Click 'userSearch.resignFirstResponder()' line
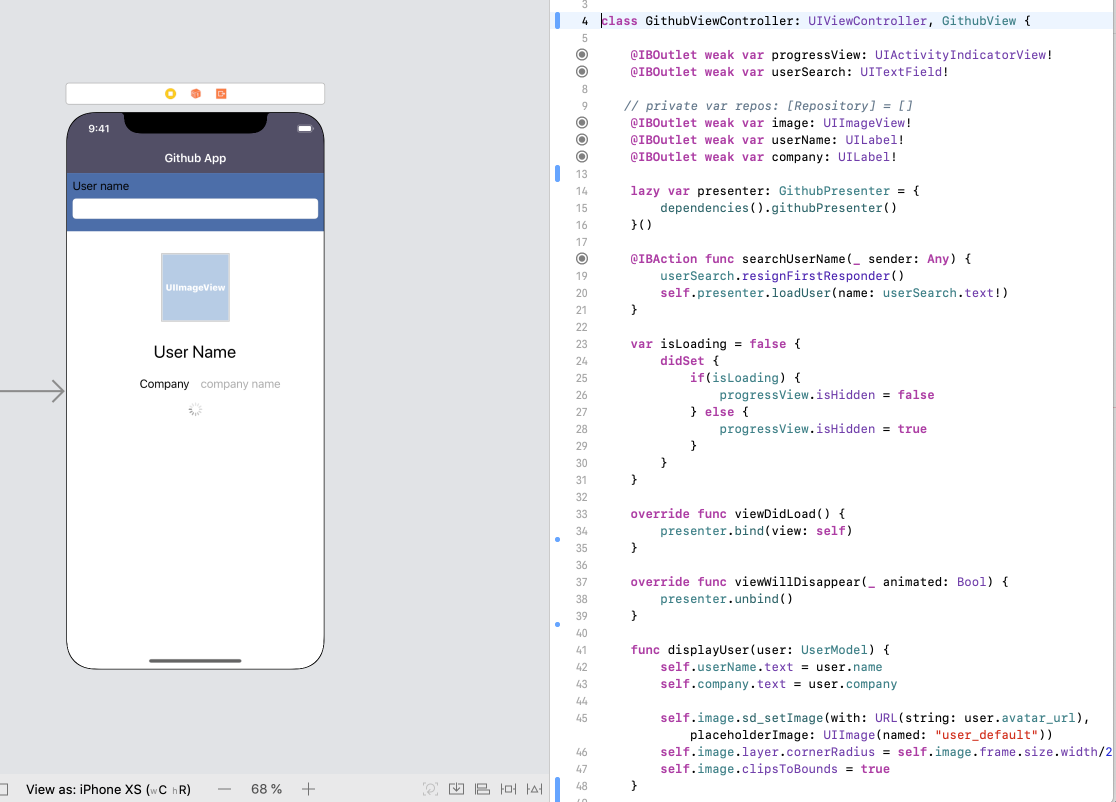 click(782, 276)
